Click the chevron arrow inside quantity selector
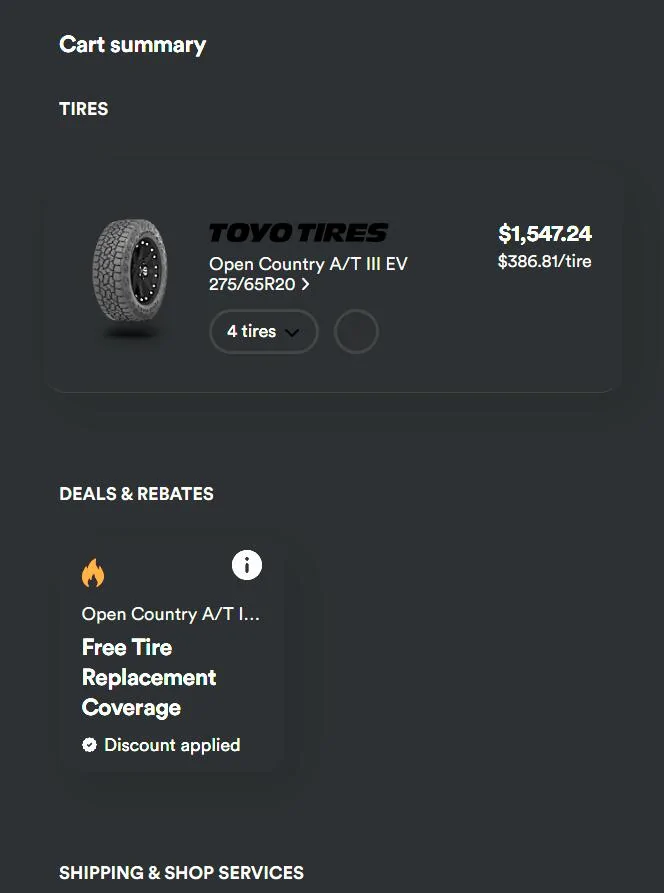 coord(292,333)
